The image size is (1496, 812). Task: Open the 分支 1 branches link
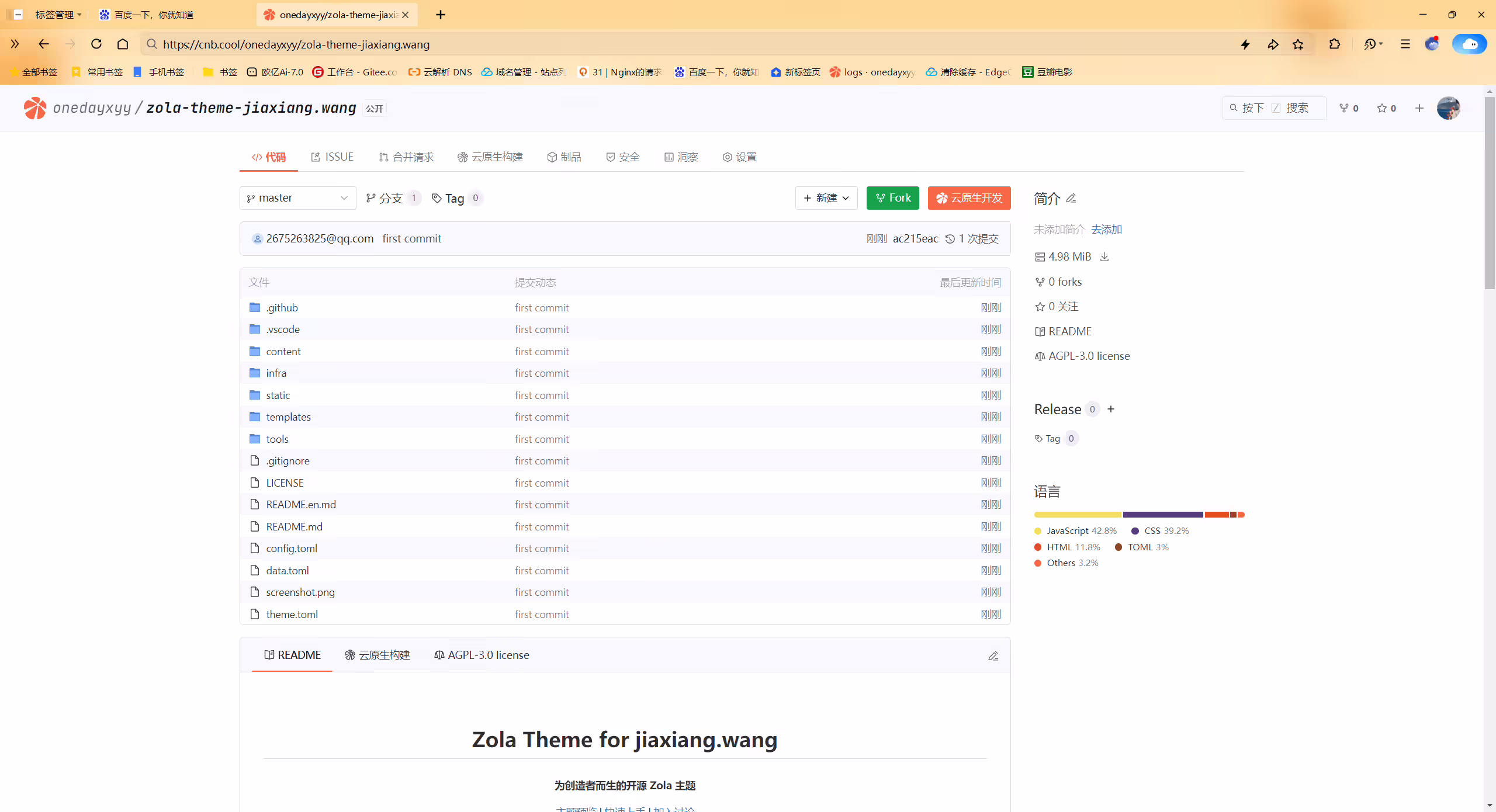pos(393,198)
